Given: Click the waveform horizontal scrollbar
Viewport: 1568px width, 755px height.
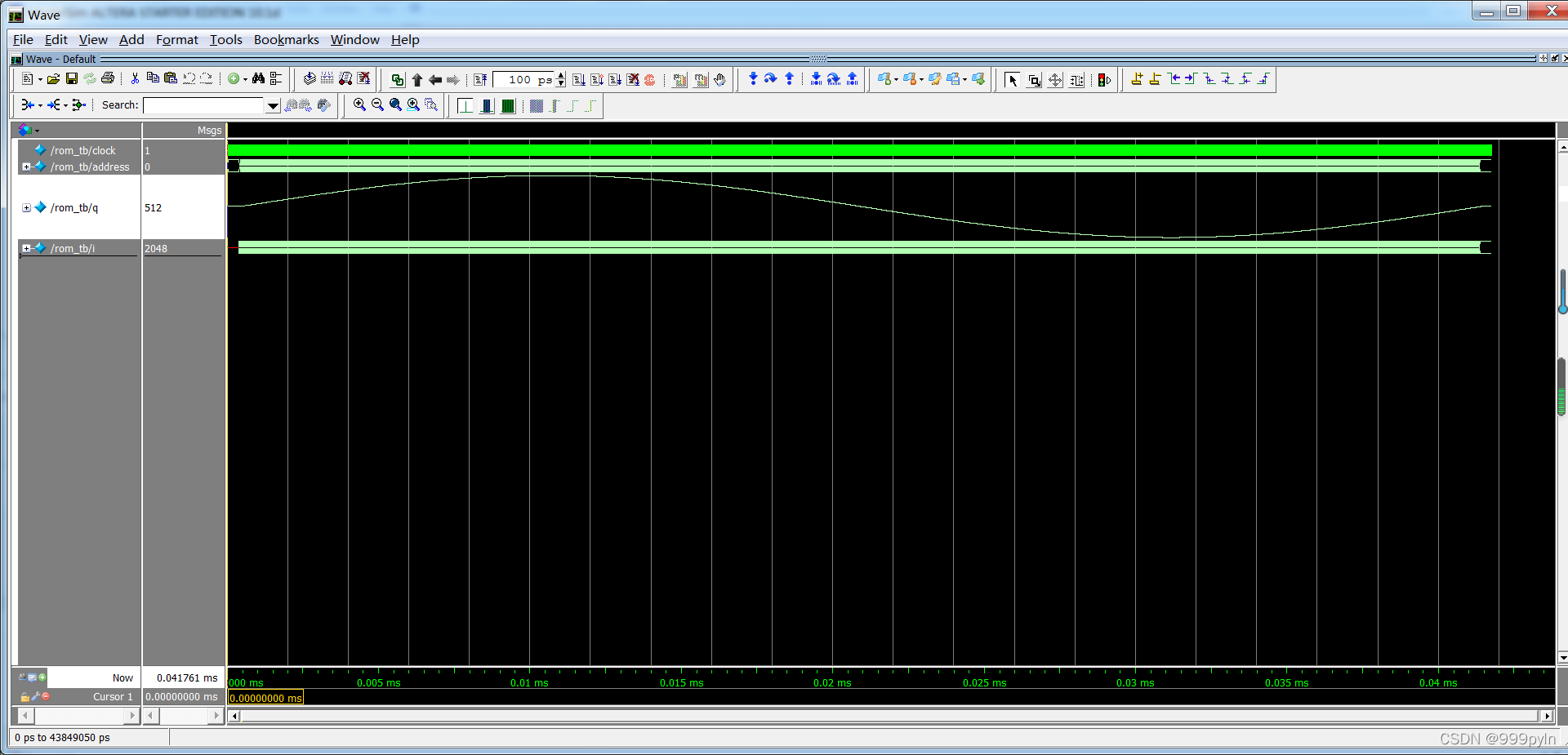Looking at the screenshot, I should 890,716.
